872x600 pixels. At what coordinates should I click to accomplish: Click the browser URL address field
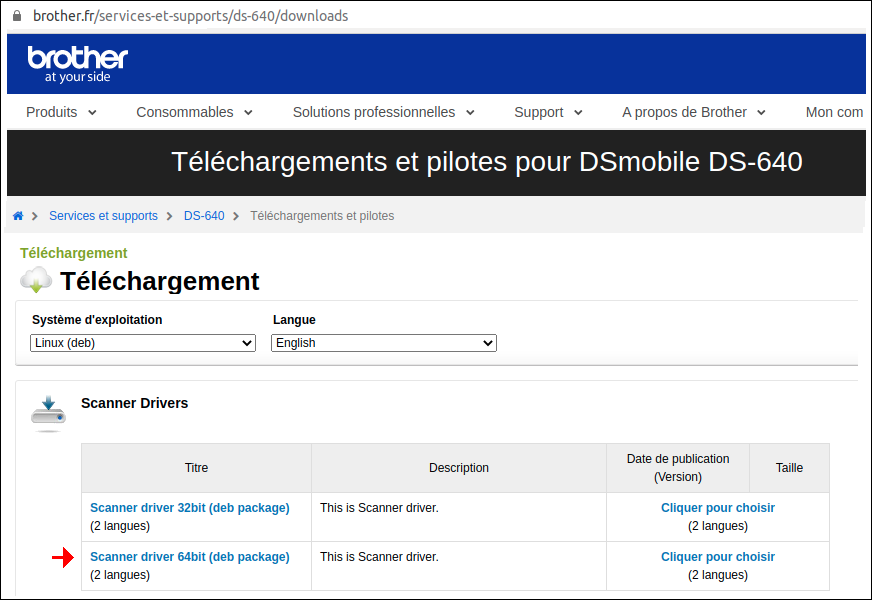click(x=190, y=16)
